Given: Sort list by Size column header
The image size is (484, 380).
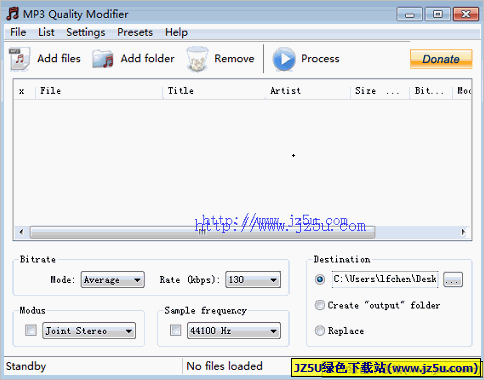Looking at the screenshot, I should (x=380, y=91).
